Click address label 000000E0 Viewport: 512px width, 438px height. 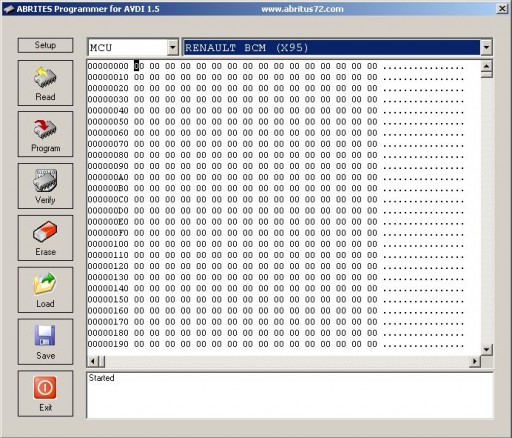click(108, 222)
